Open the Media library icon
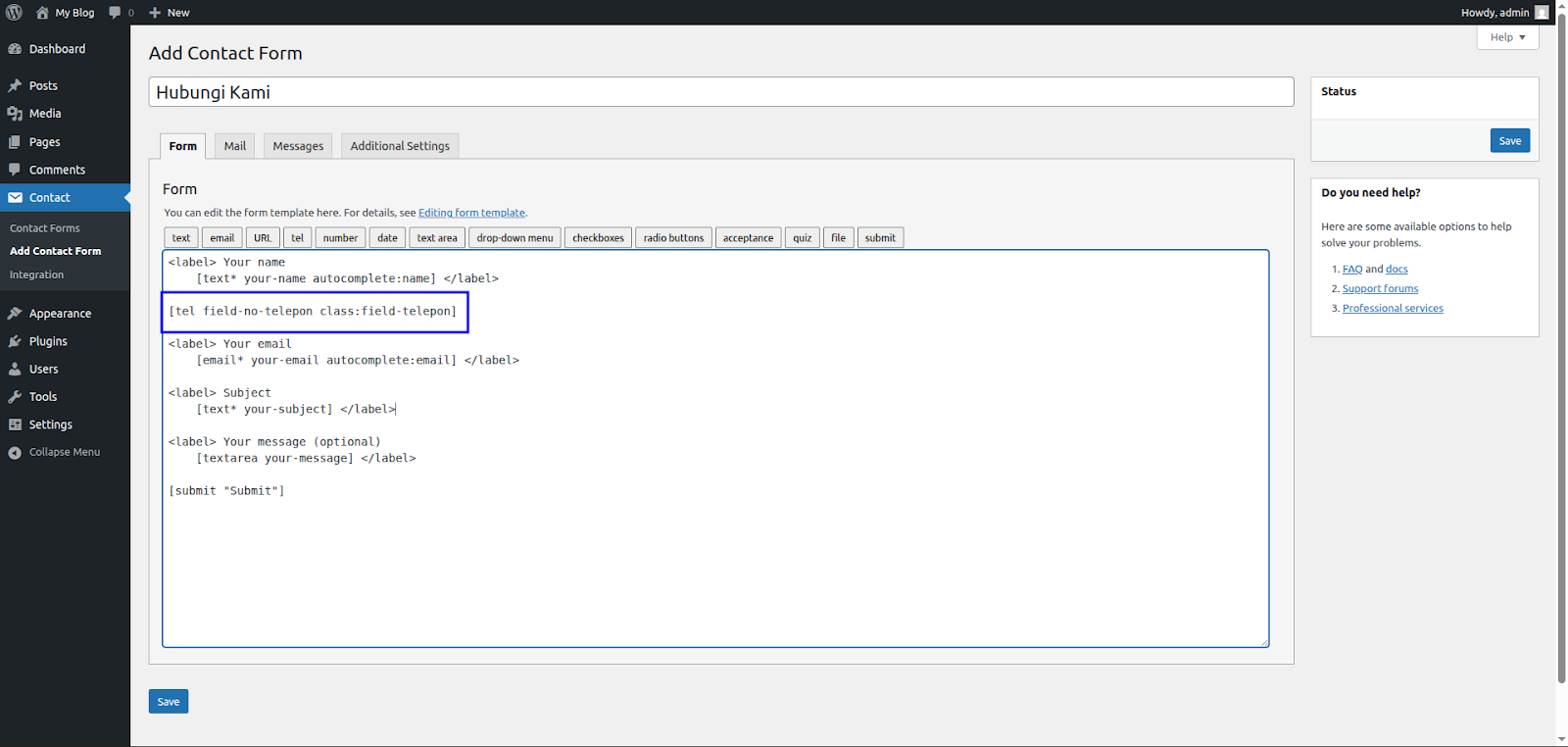Viewport: 1568px width, 747px height. pos(15,114)
